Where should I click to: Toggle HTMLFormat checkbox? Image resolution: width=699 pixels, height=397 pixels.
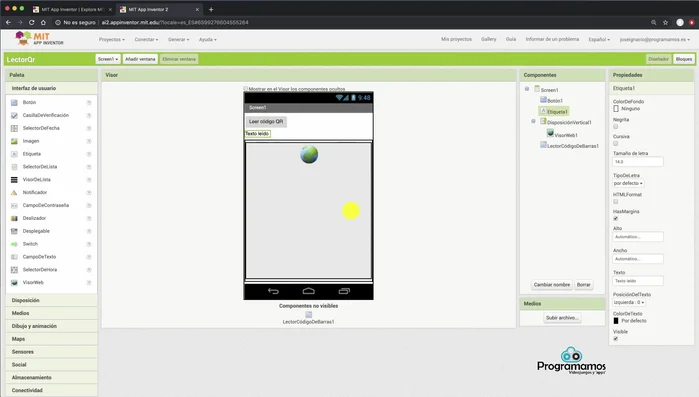tap(616, 201)
